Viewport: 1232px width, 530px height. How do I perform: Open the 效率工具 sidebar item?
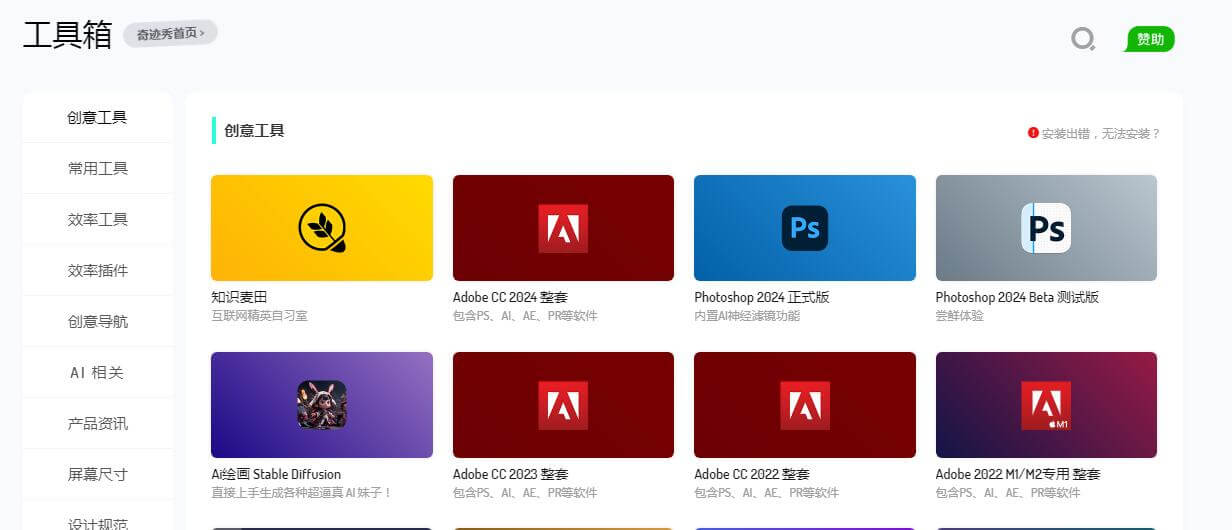97,220
